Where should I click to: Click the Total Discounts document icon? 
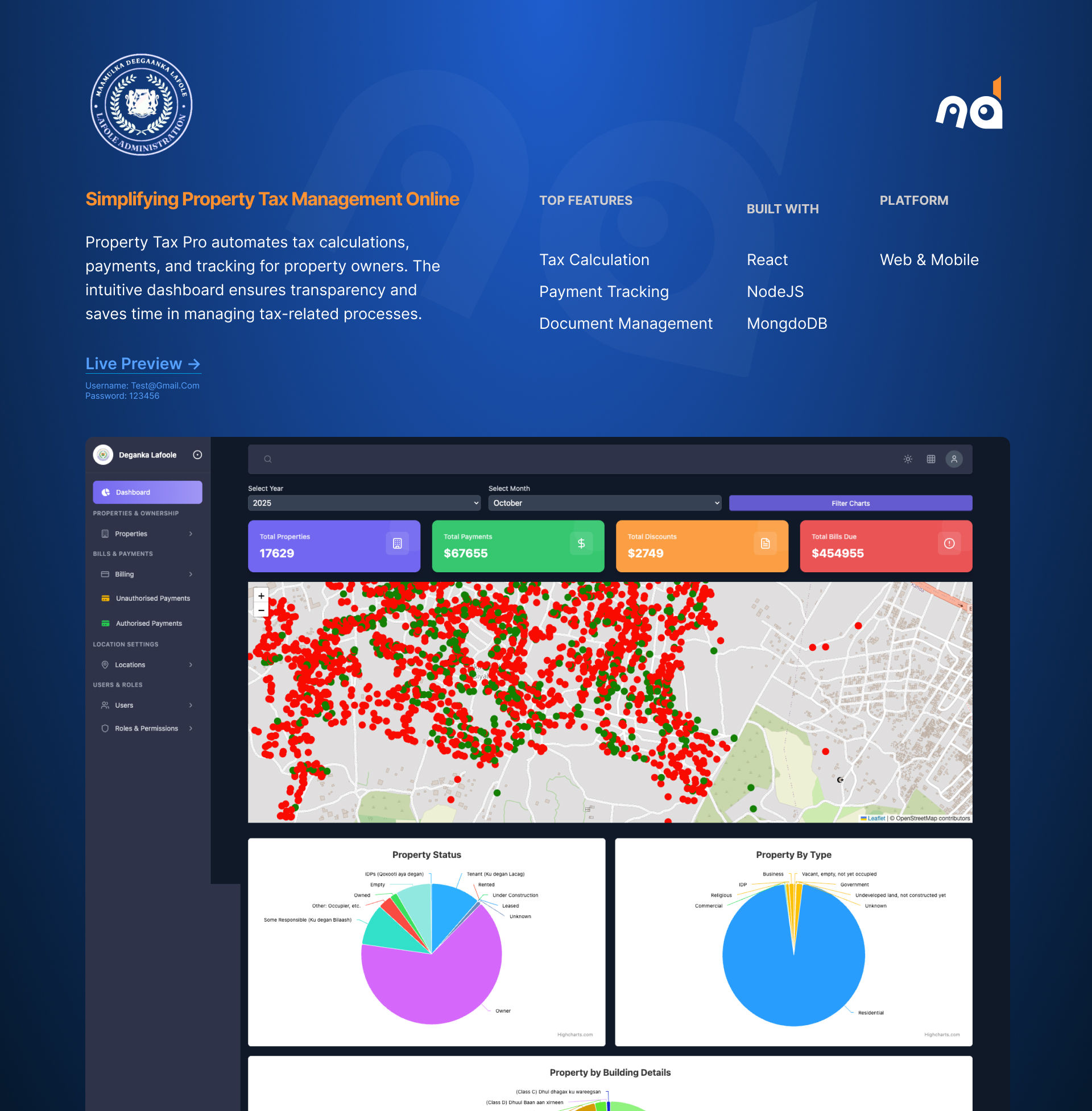click(766, 543)
